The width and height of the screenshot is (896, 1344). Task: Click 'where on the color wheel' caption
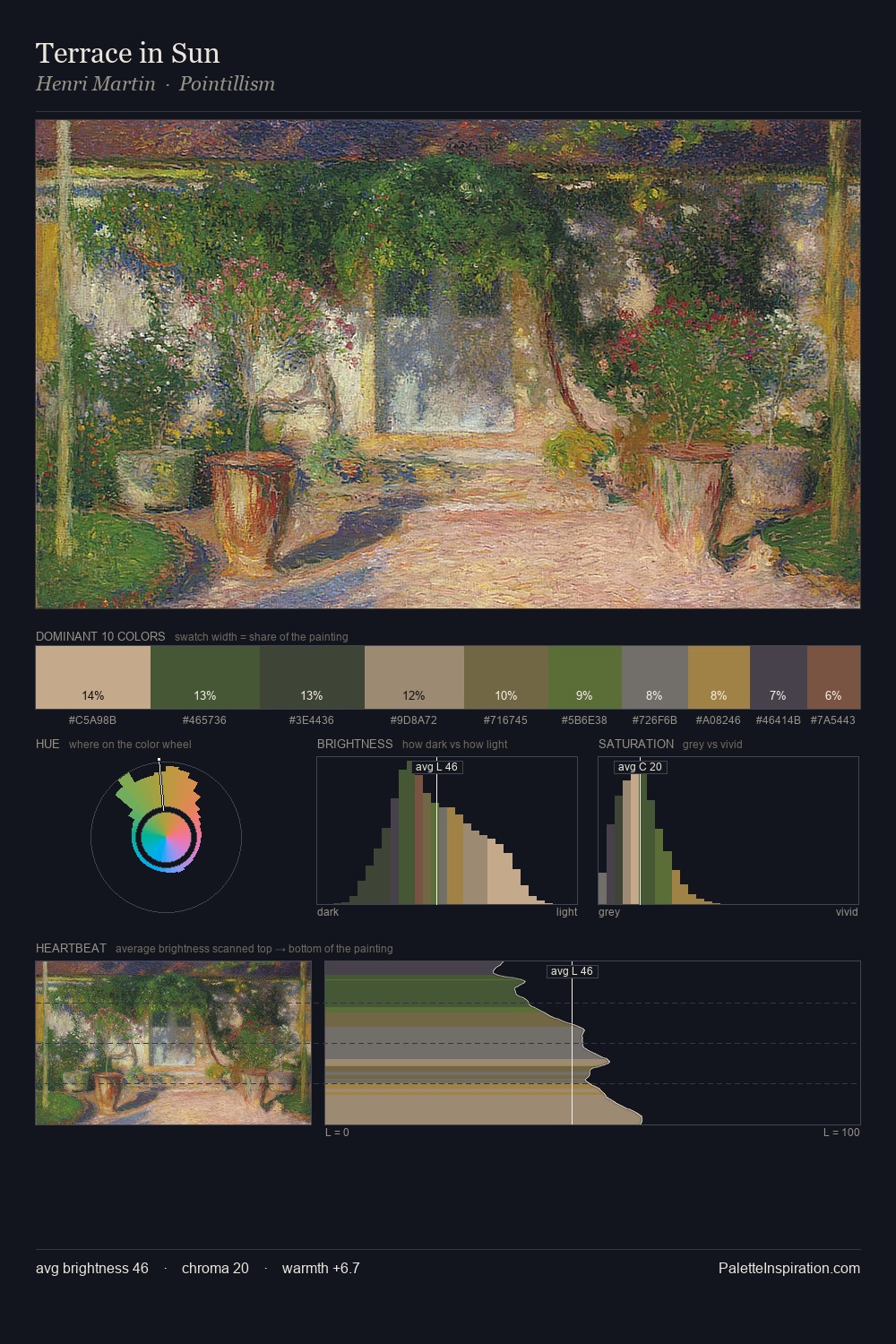[130, 745]
